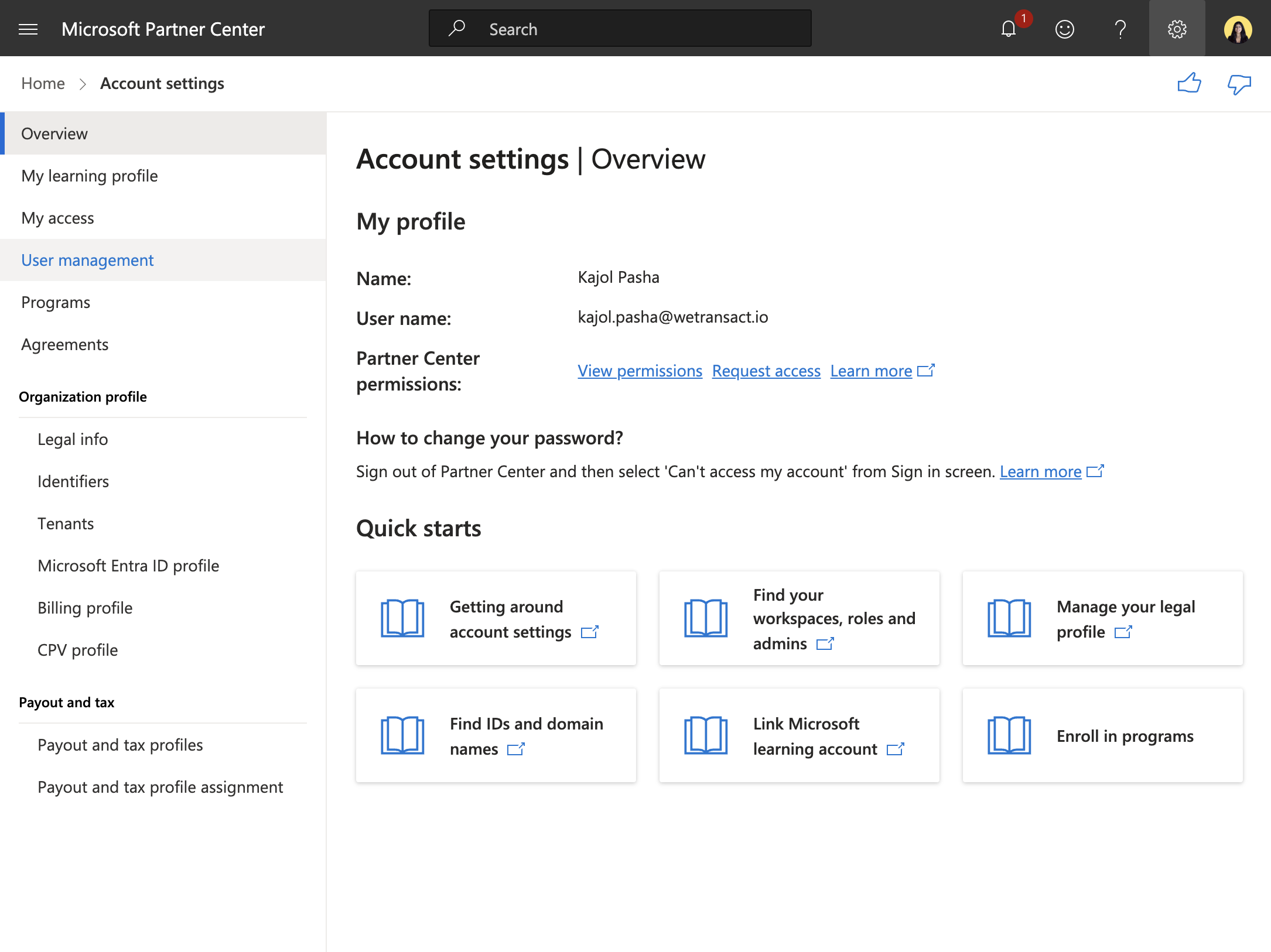Click book icon on Link Microsoft learning card

click(706, 735)
